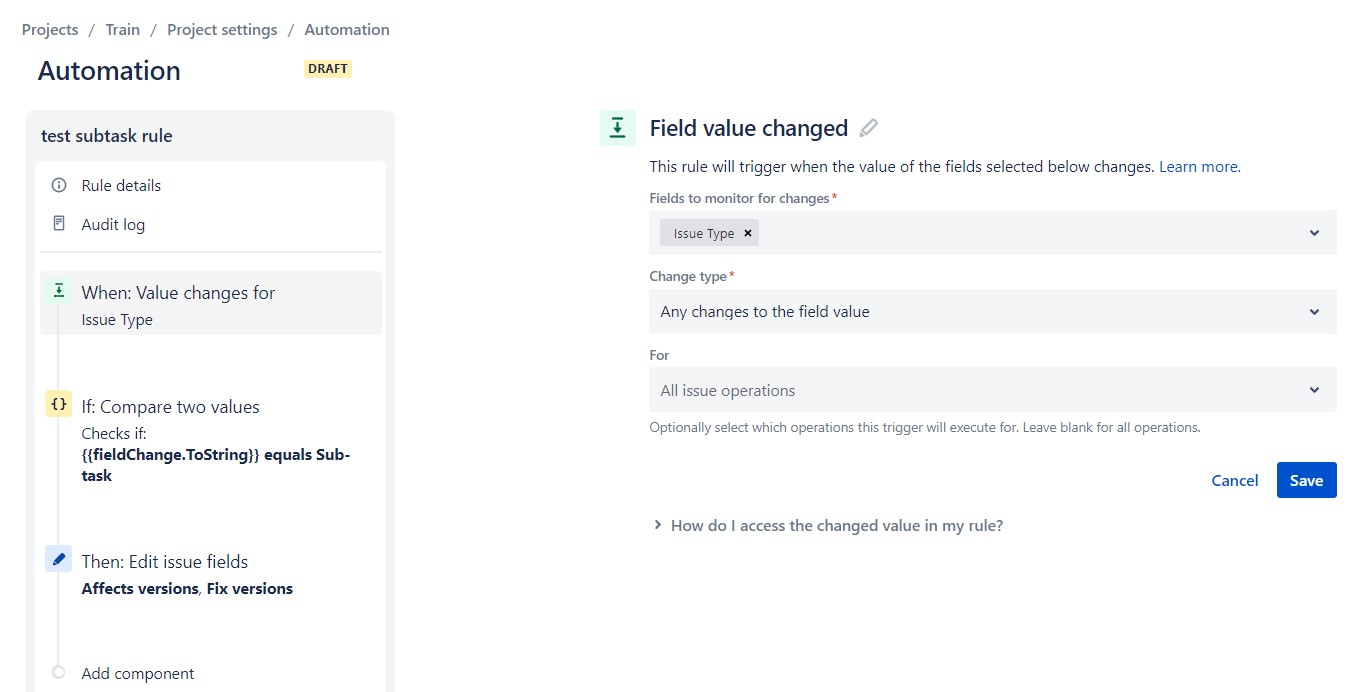This screenshot has height=692, width=1365.
Task: Open Project settings from the breadcrumb
Action: 222,29
